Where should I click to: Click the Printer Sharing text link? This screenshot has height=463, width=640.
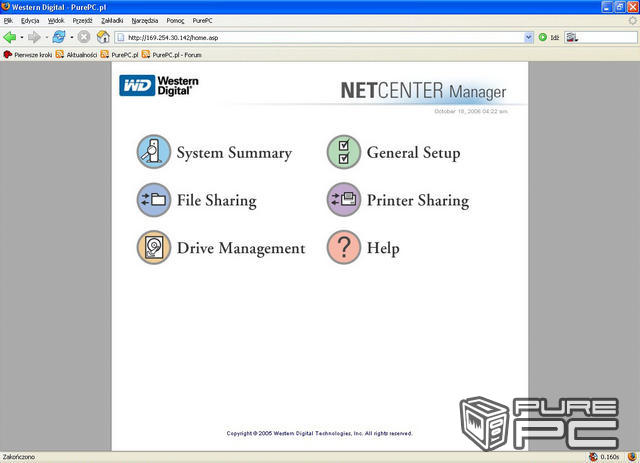[417, 200]
